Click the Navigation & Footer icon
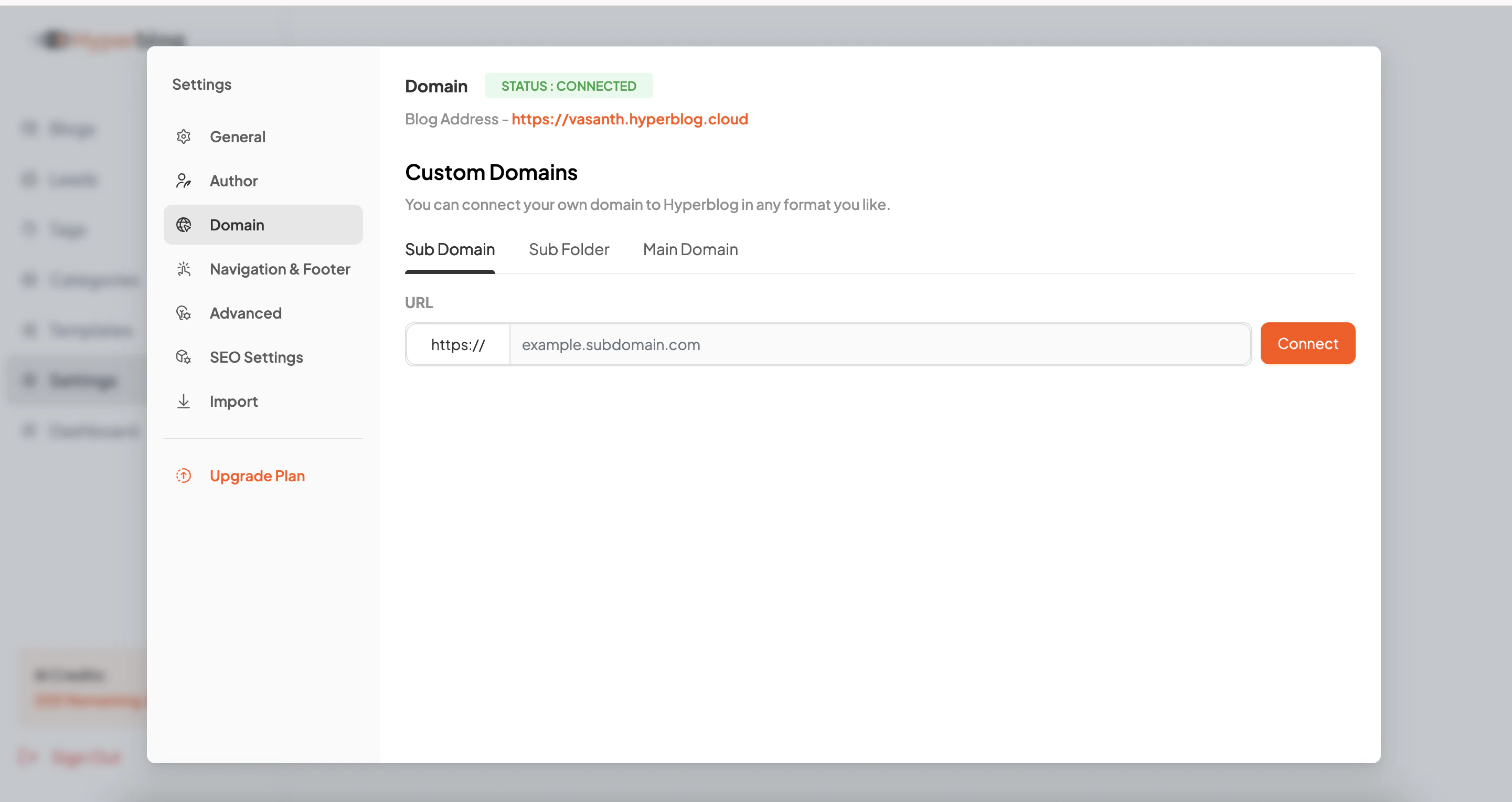This screenshot has width=1512, height=802. click(184, 268)
